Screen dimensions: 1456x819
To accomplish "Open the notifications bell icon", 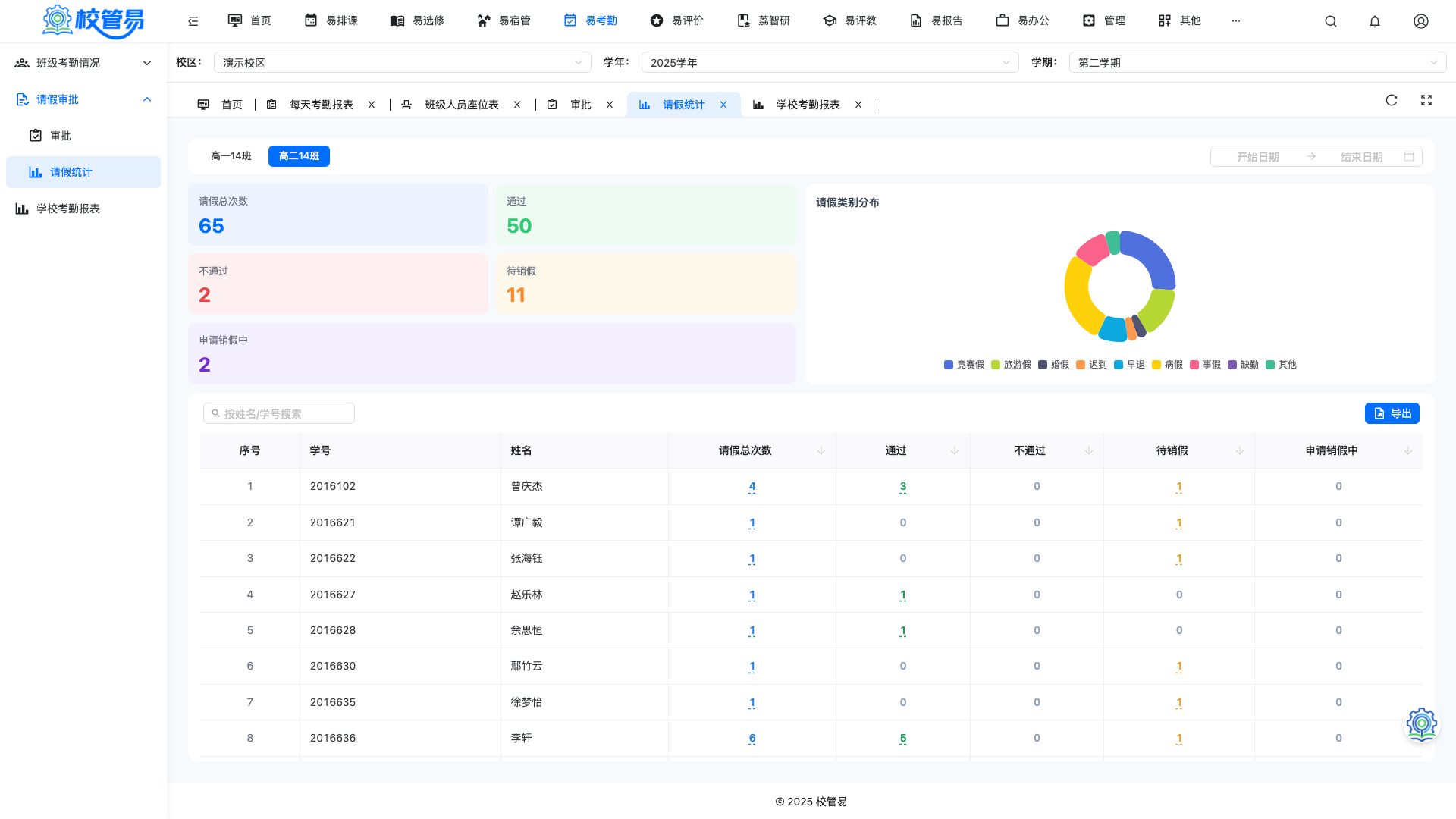I will tap(1375, 21).
